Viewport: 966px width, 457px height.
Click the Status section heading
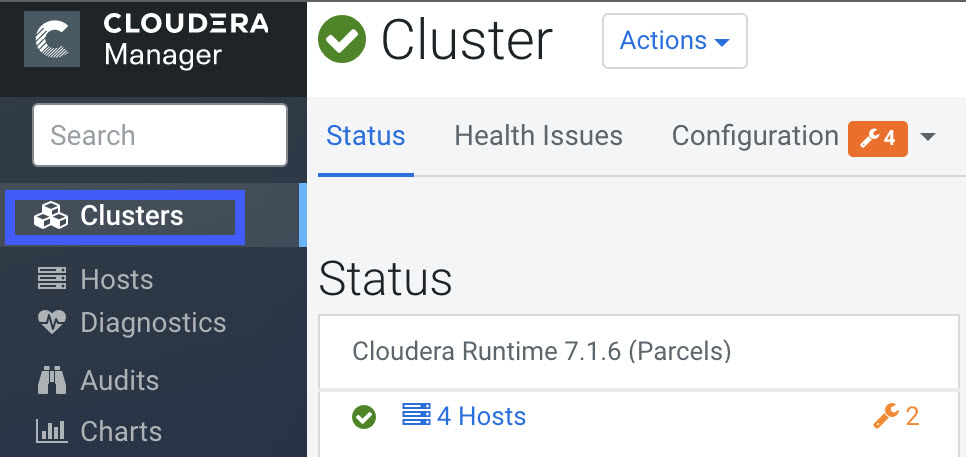[386, 279]
